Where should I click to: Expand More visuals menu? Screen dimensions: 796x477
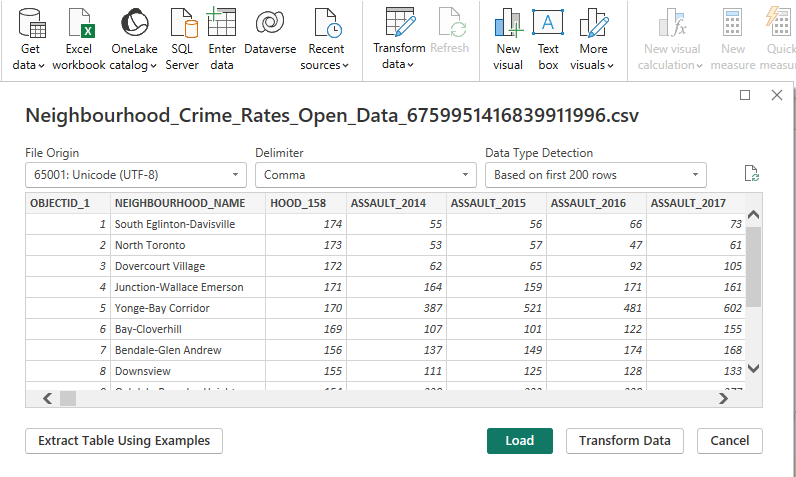(x=593, y=38)
